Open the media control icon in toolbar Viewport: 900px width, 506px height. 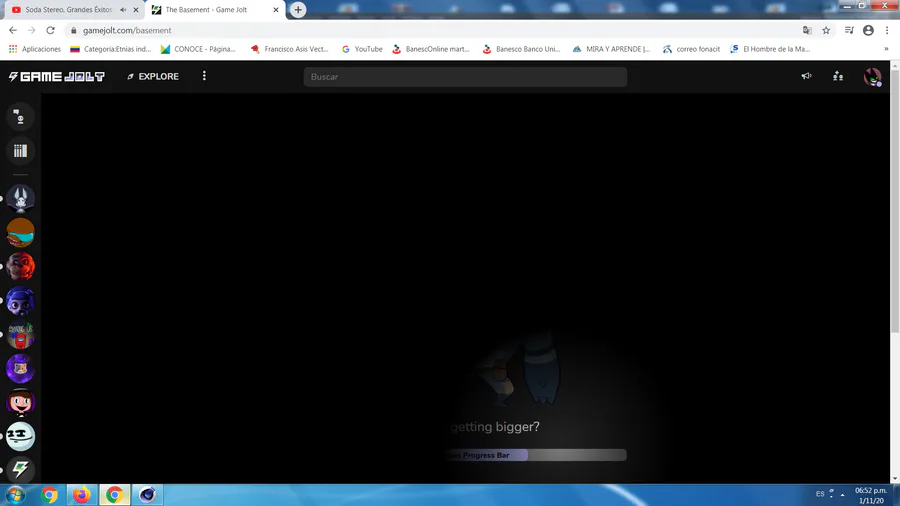click(849, 30)
